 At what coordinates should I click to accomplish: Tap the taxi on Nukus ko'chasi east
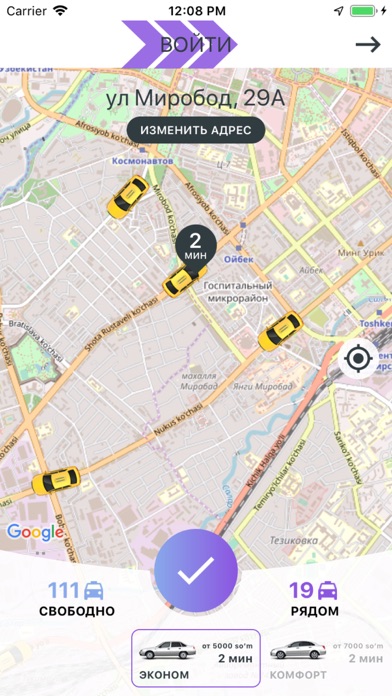tap(280, 331)
